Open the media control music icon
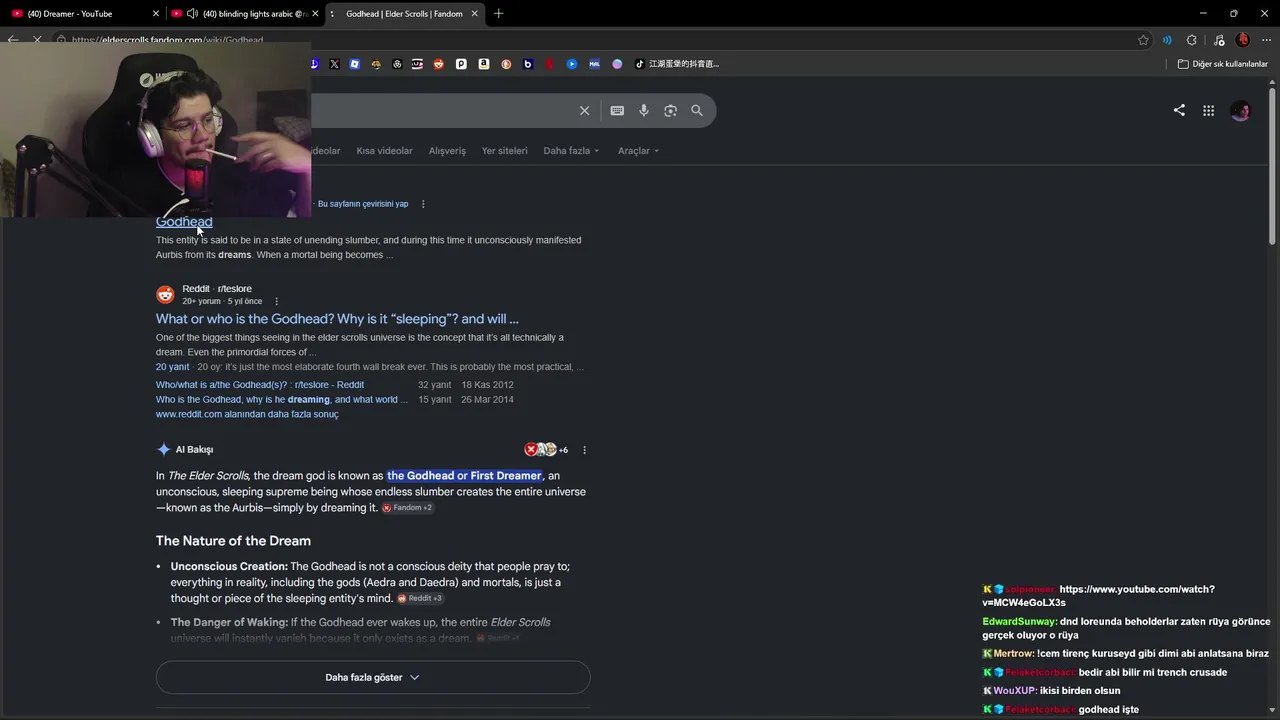 [x=1218, y=40]
